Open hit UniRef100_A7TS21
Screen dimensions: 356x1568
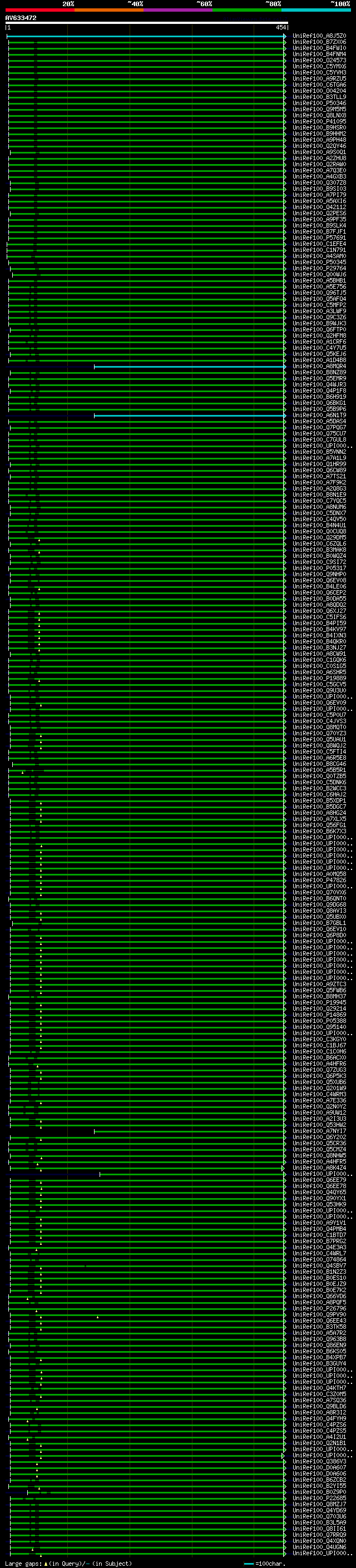tap(319, 477)
